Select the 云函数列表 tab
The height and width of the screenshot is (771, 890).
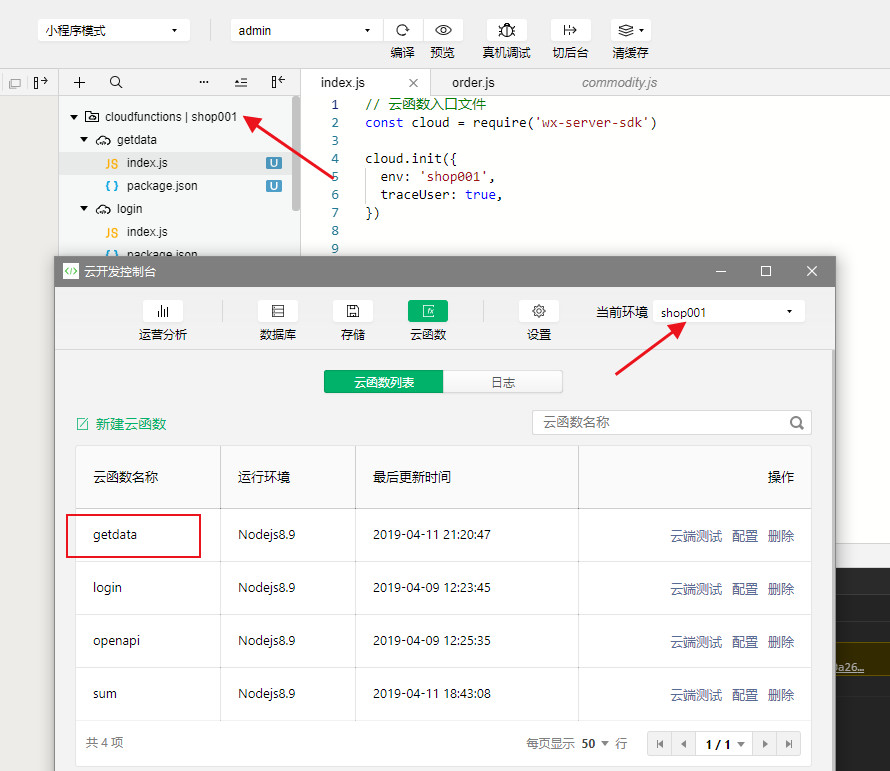pos(384,382)
